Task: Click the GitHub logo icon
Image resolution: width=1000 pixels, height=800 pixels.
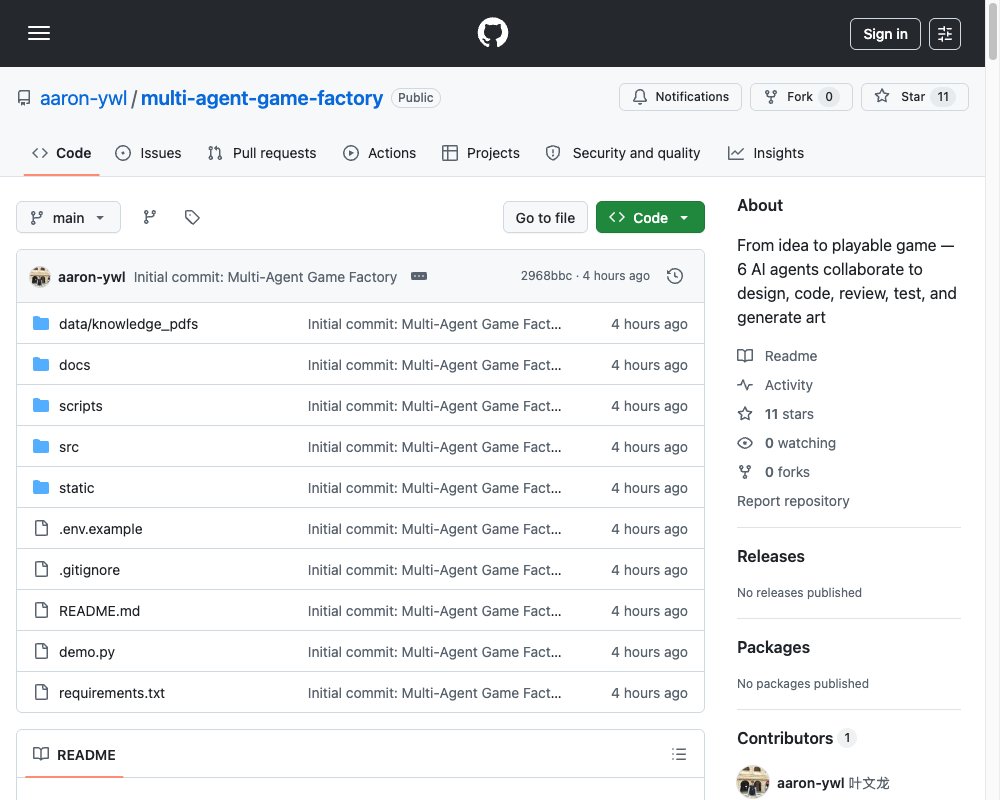Action: pyautogui.click(x=493, y=33)
